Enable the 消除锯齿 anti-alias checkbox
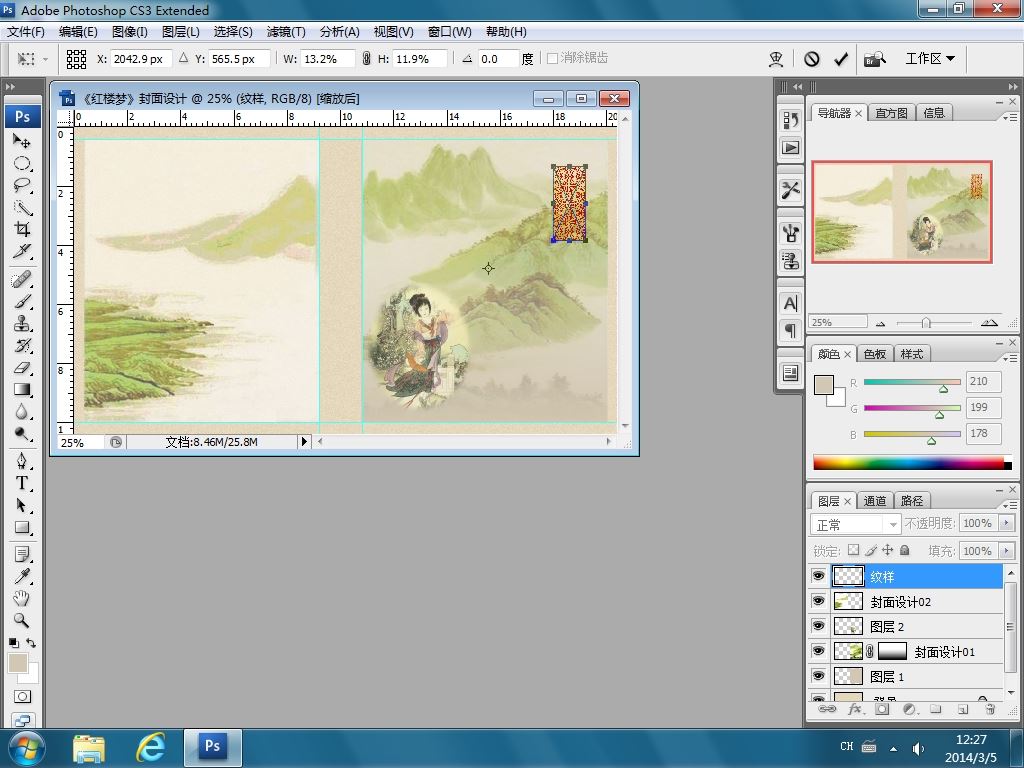 (552, 59)
